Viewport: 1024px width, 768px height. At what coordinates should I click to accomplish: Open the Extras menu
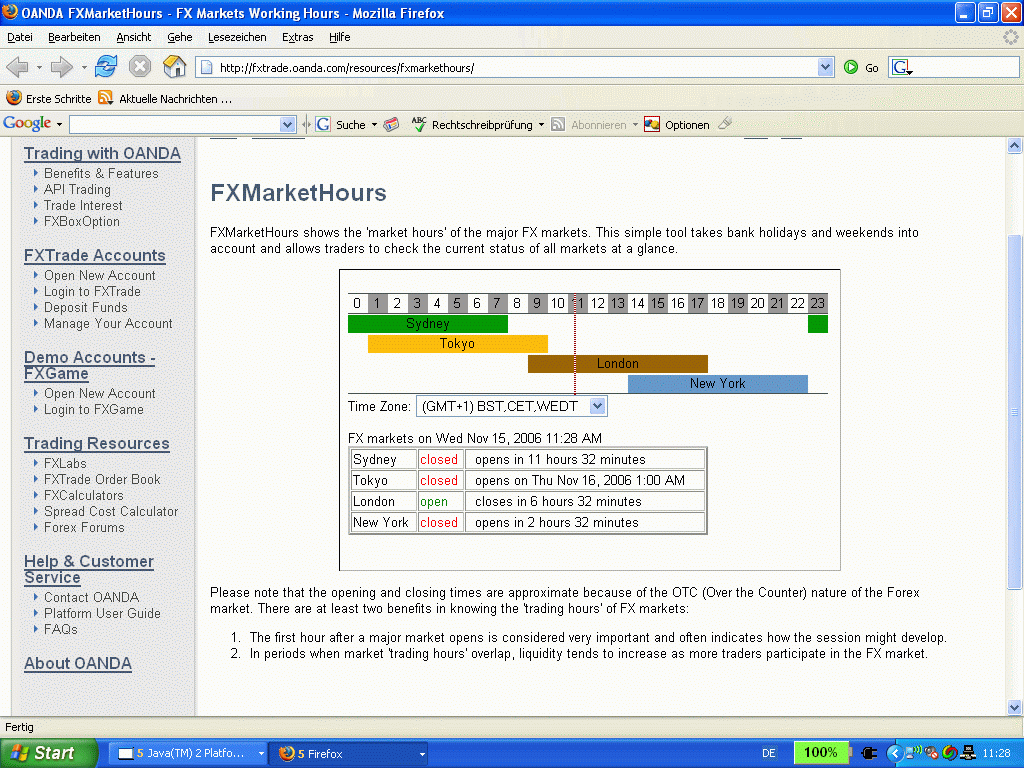tap(298, 37)
